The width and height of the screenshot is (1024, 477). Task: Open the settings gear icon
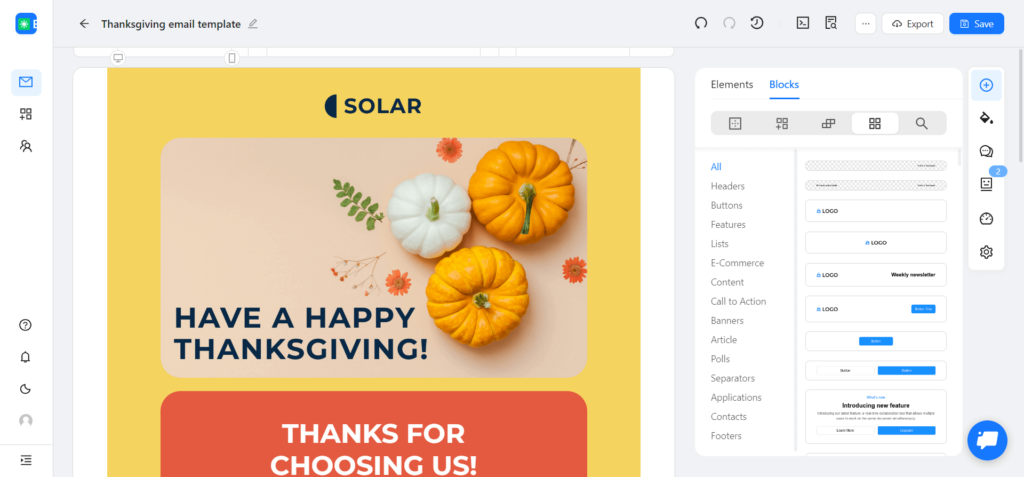pyautogui.click(x=986, y=252)
